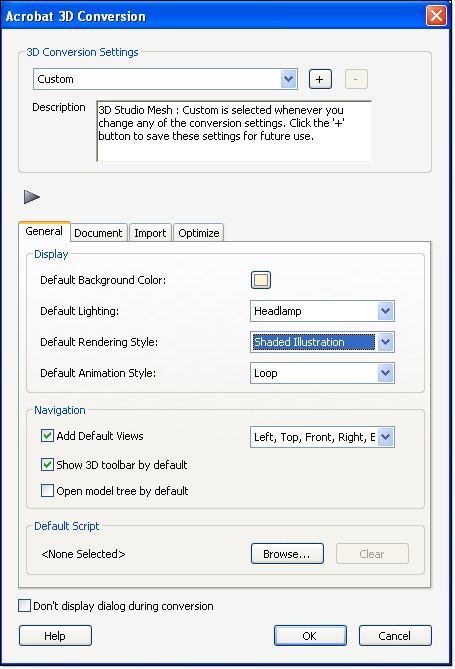Pick the Default Background Color swatch
The width and height of the screenshot is (455, 669).
(x=261, y=280)
